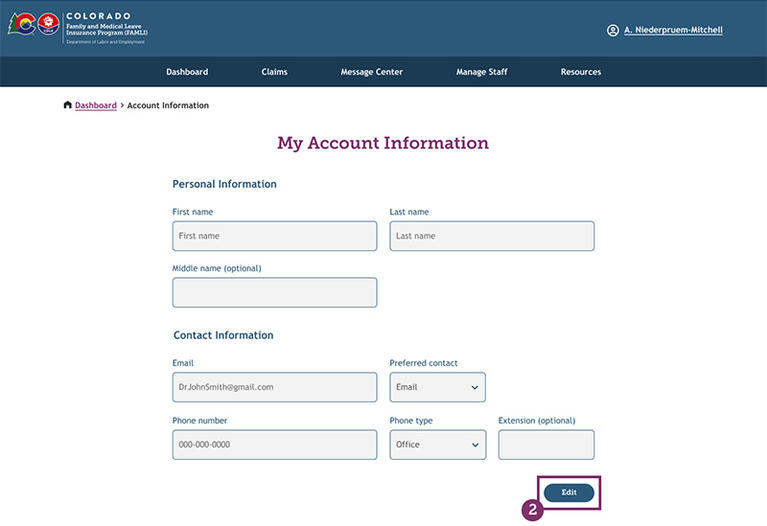
Task: Open the Message Center
Action: pos(371,71)
